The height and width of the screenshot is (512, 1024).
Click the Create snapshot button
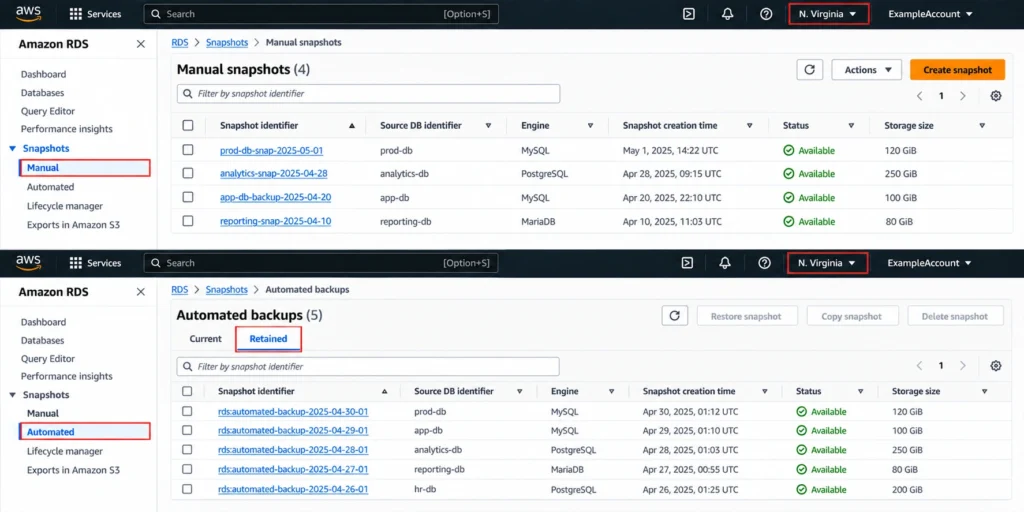point(957,70)
